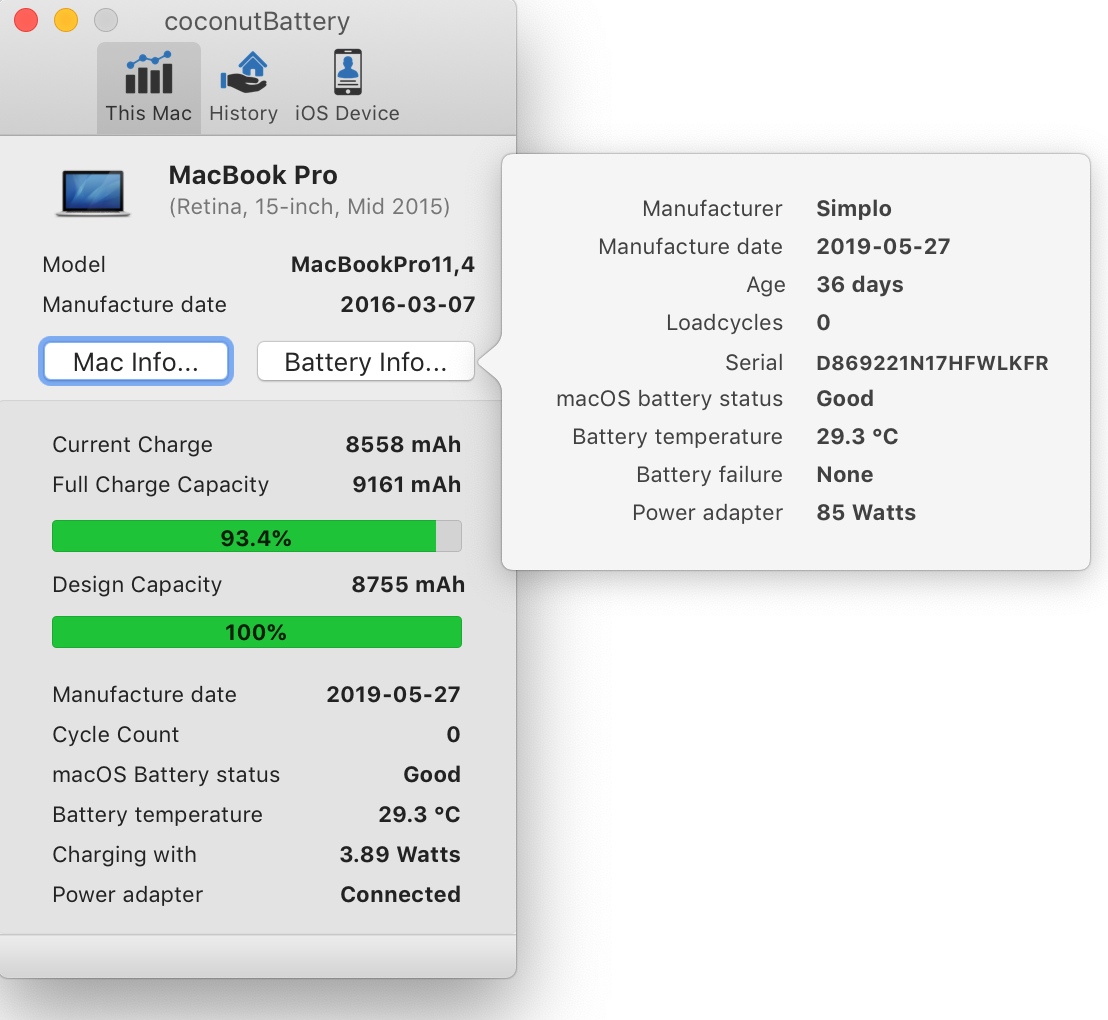Image resolution: width=1108 pixels, height=1020 pixels.
Task: Click the Loadcycles label in popover
Action: [x=724, y=322]
